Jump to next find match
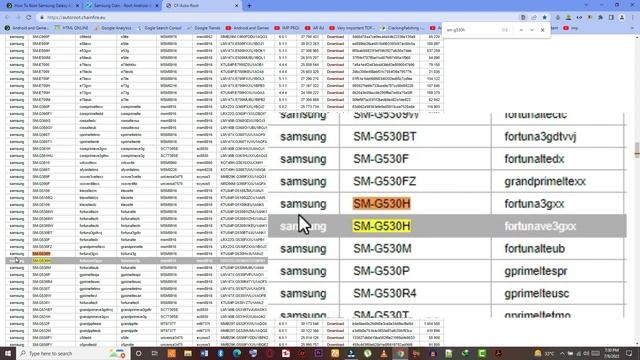 pos(532,30)
